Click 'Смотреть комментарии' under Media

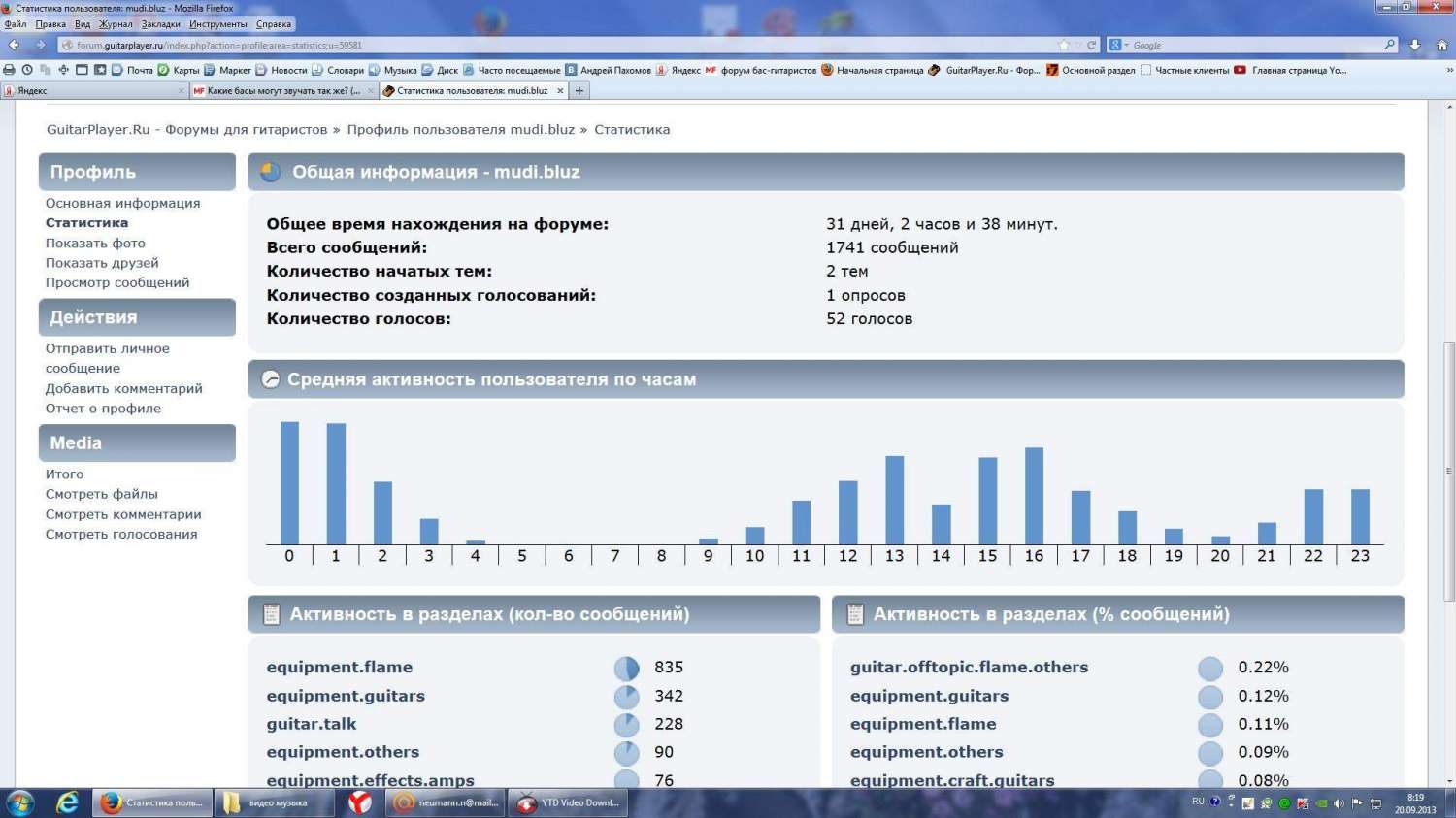coord(123,514)
